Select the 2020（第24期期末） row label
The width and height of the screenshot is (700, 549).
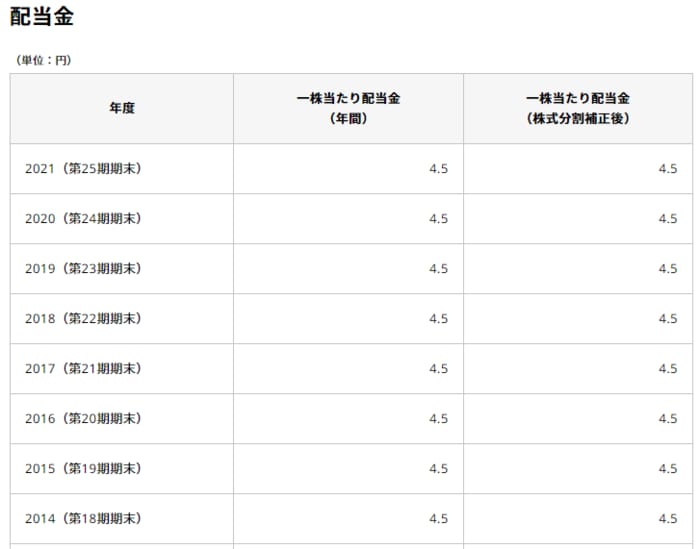pos(83,219)
